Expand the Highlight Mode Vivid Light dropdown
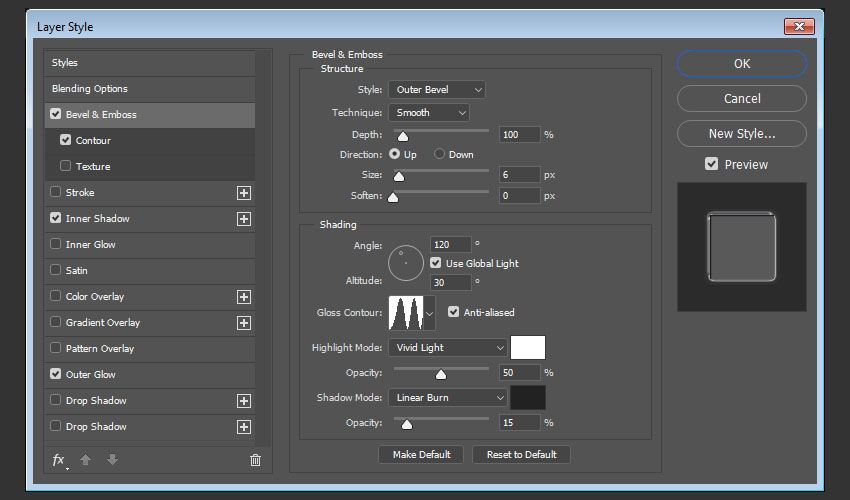This screenshot has height=500, width=850. coord(448,348)
